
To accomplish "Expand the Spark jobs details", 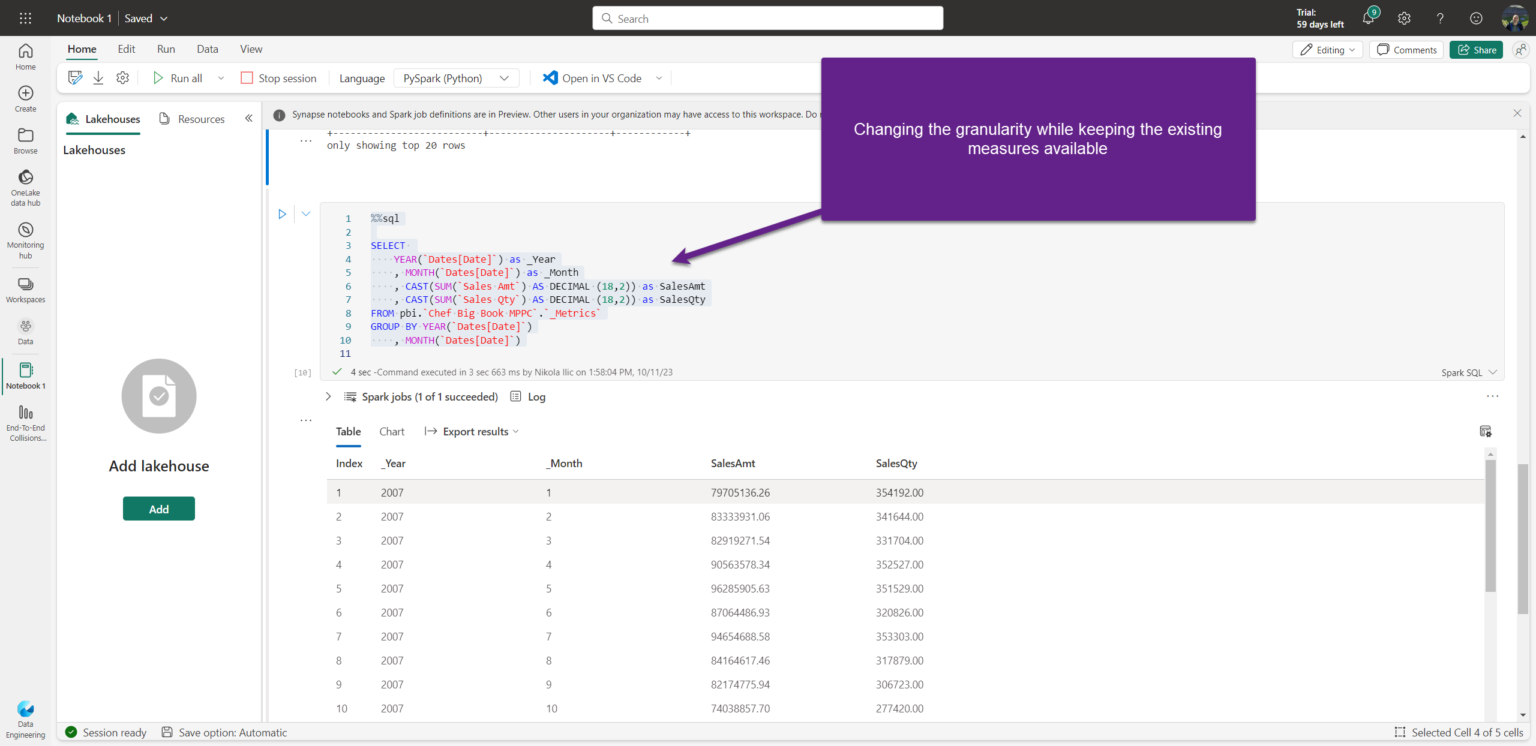I will [x=328, y=397].
